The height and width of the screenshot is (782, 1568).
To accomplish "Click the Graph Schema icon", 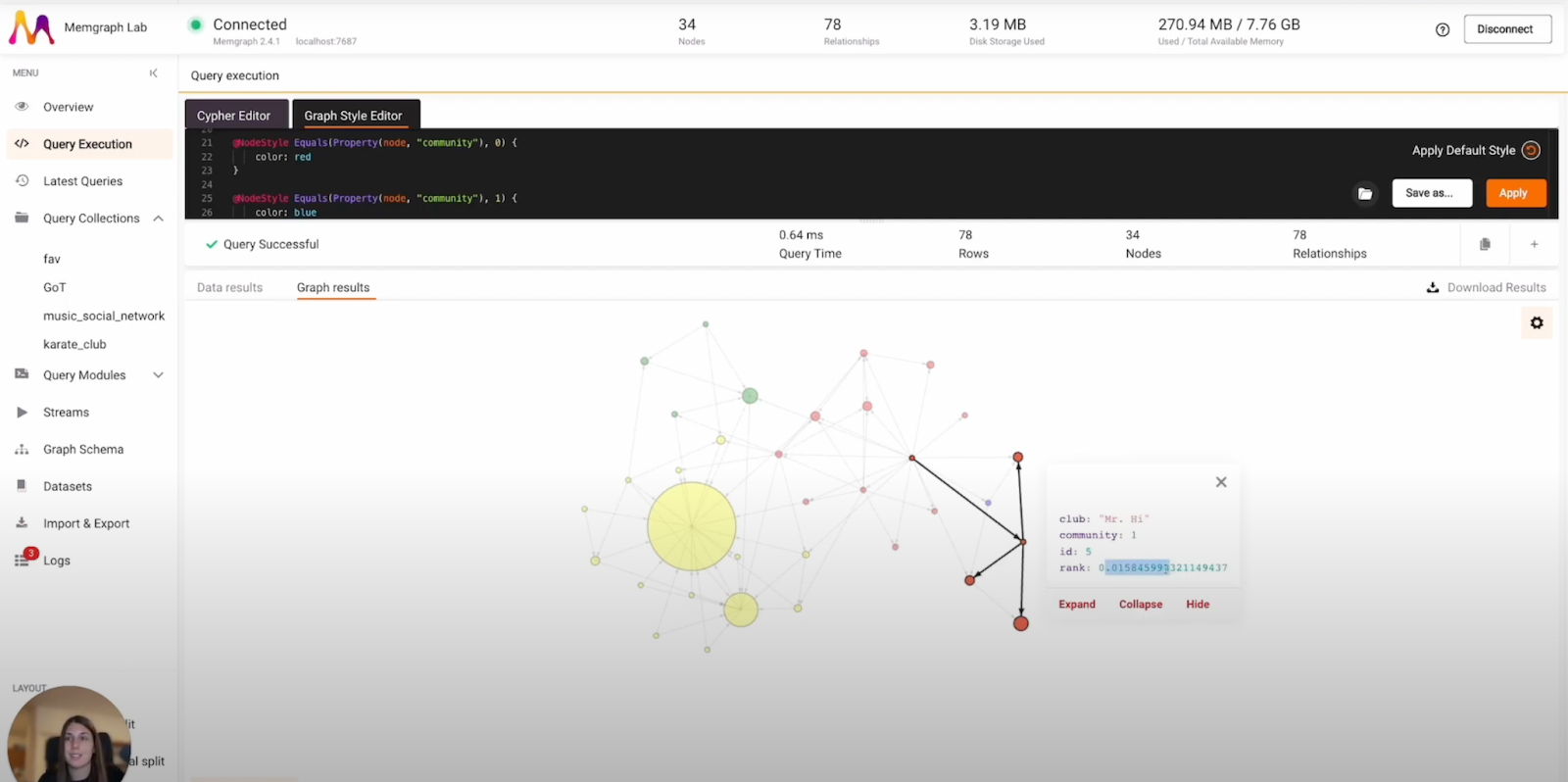I will (x=22, y=449).
